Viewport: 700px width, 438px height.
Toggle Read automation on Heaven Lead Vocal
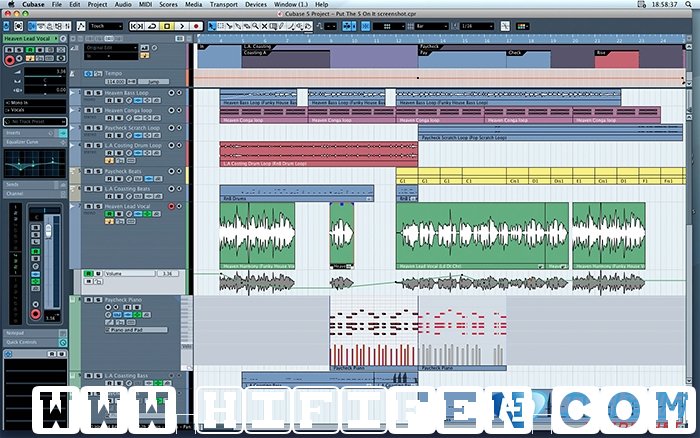(x=109, y=214)
